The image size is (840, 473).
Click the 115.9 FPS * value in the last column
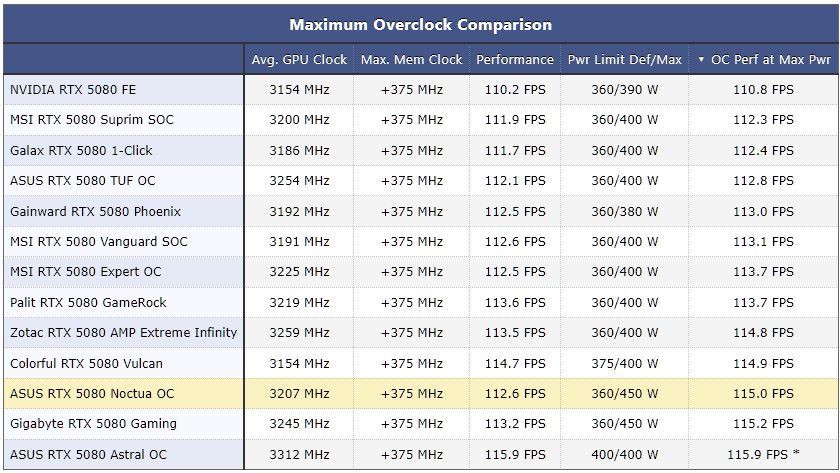(x=763, y=454)
